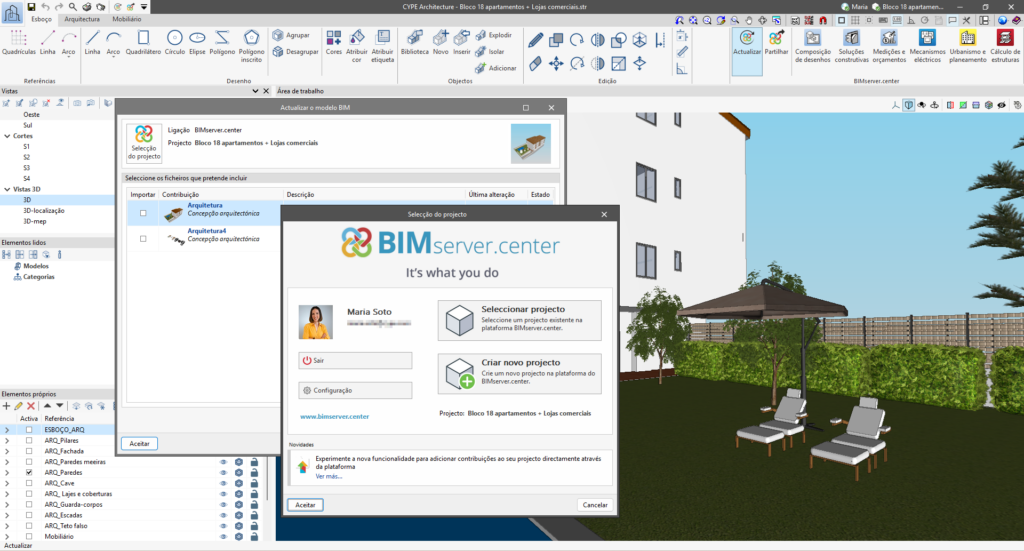Select the Polígono inscrito tool
Screen dimensions: 1024x551
coord(251,46)
